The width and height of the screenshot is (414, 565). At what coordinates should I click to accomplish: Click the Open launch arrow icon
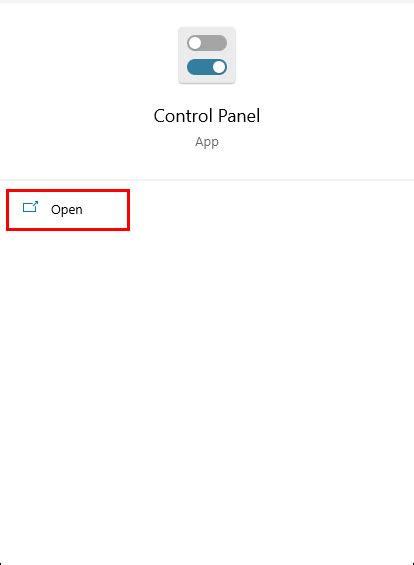pyautogui.click(x=30, y=207)
